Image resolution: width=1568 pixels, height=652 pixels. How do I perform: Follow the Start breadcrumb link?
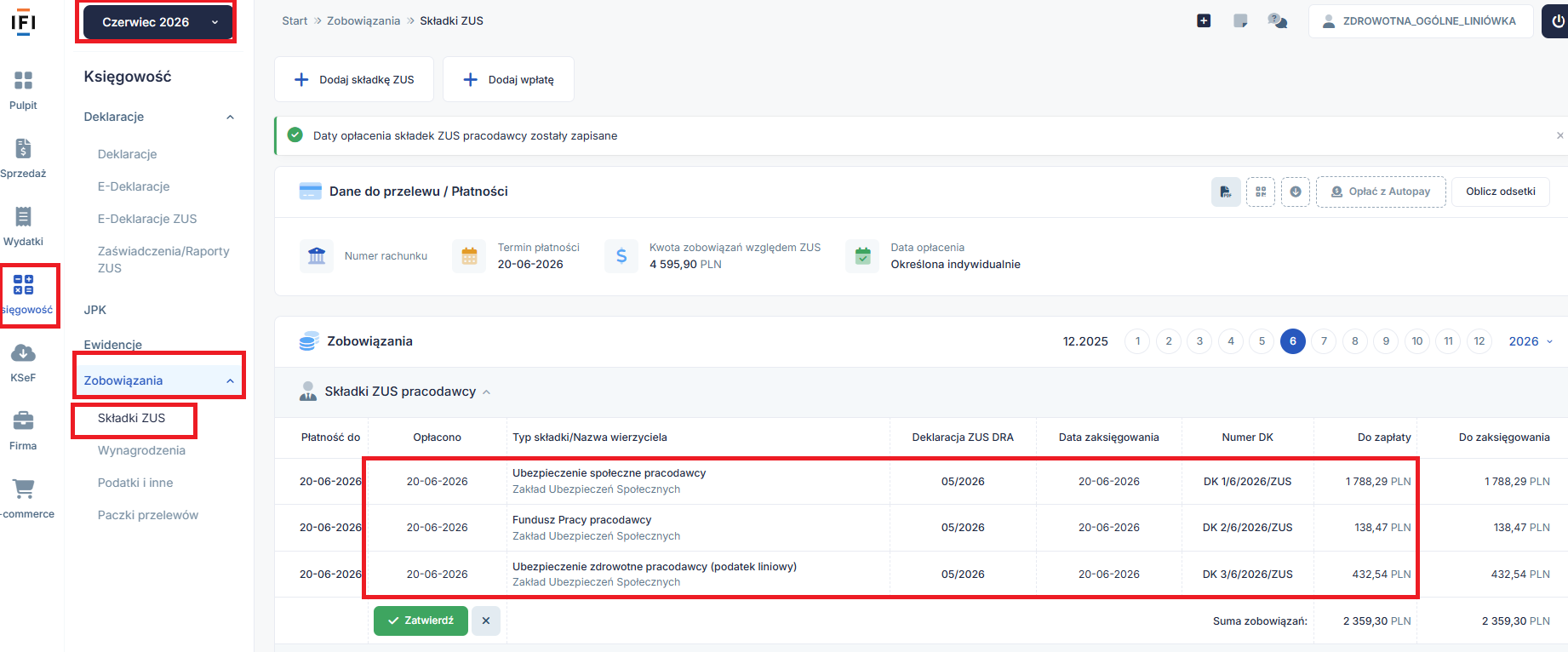tap(295, 21)
